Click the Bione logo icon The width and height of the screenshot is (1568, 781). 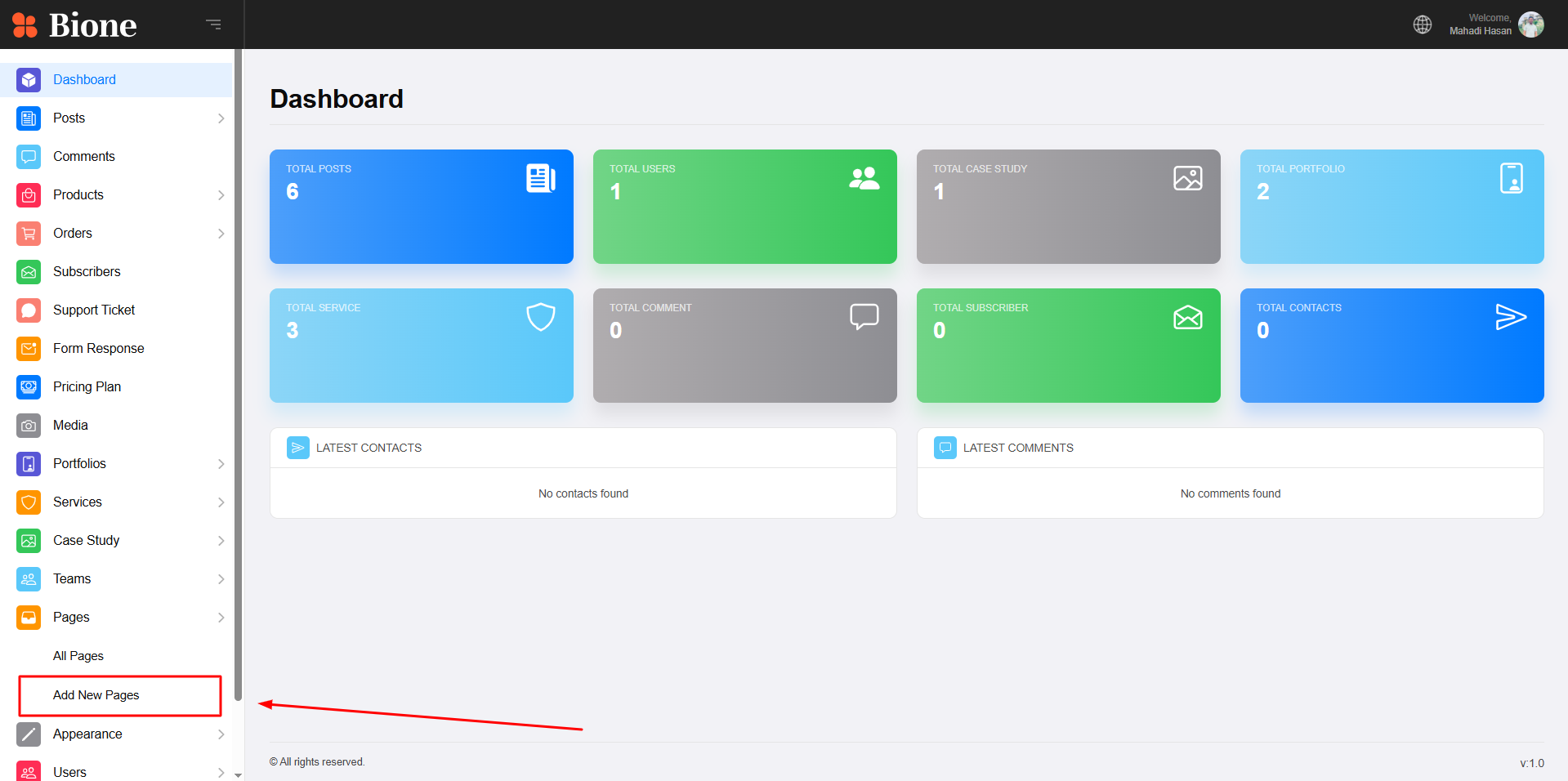pos(25,25)
